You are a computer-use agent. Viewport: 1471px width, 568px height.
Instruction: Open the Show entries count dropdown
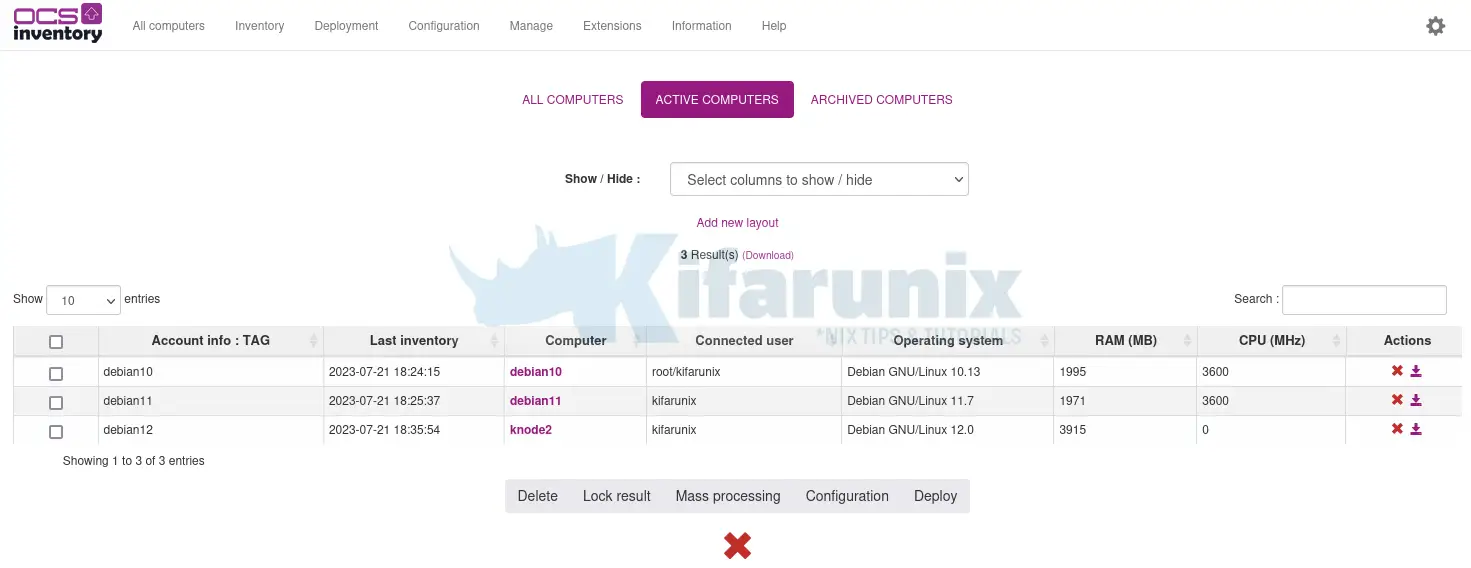[83, 300]
